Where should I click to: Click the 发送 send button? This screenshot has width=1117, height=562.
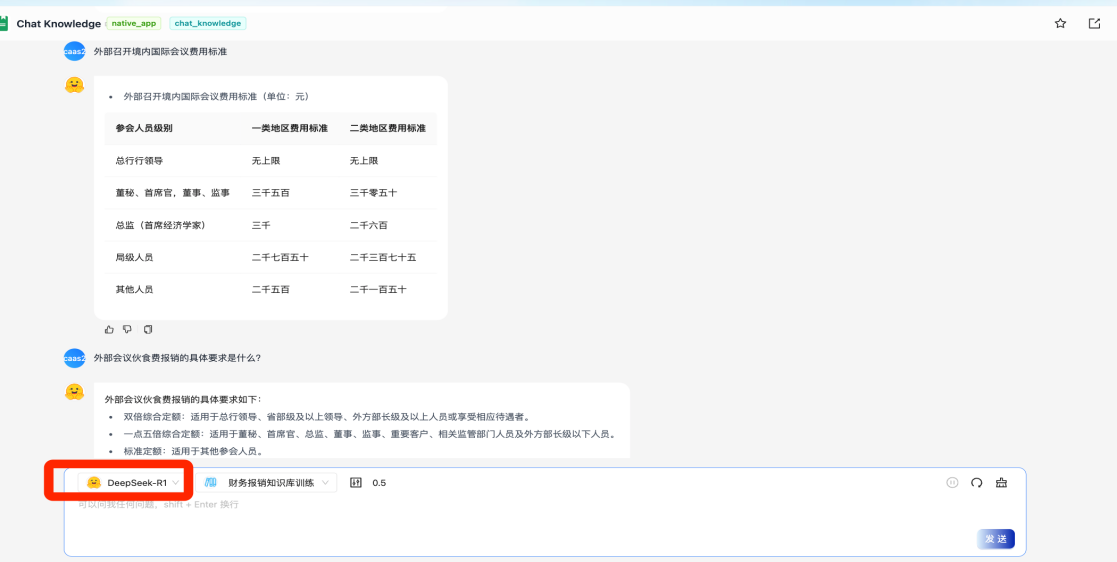point(996,539)
